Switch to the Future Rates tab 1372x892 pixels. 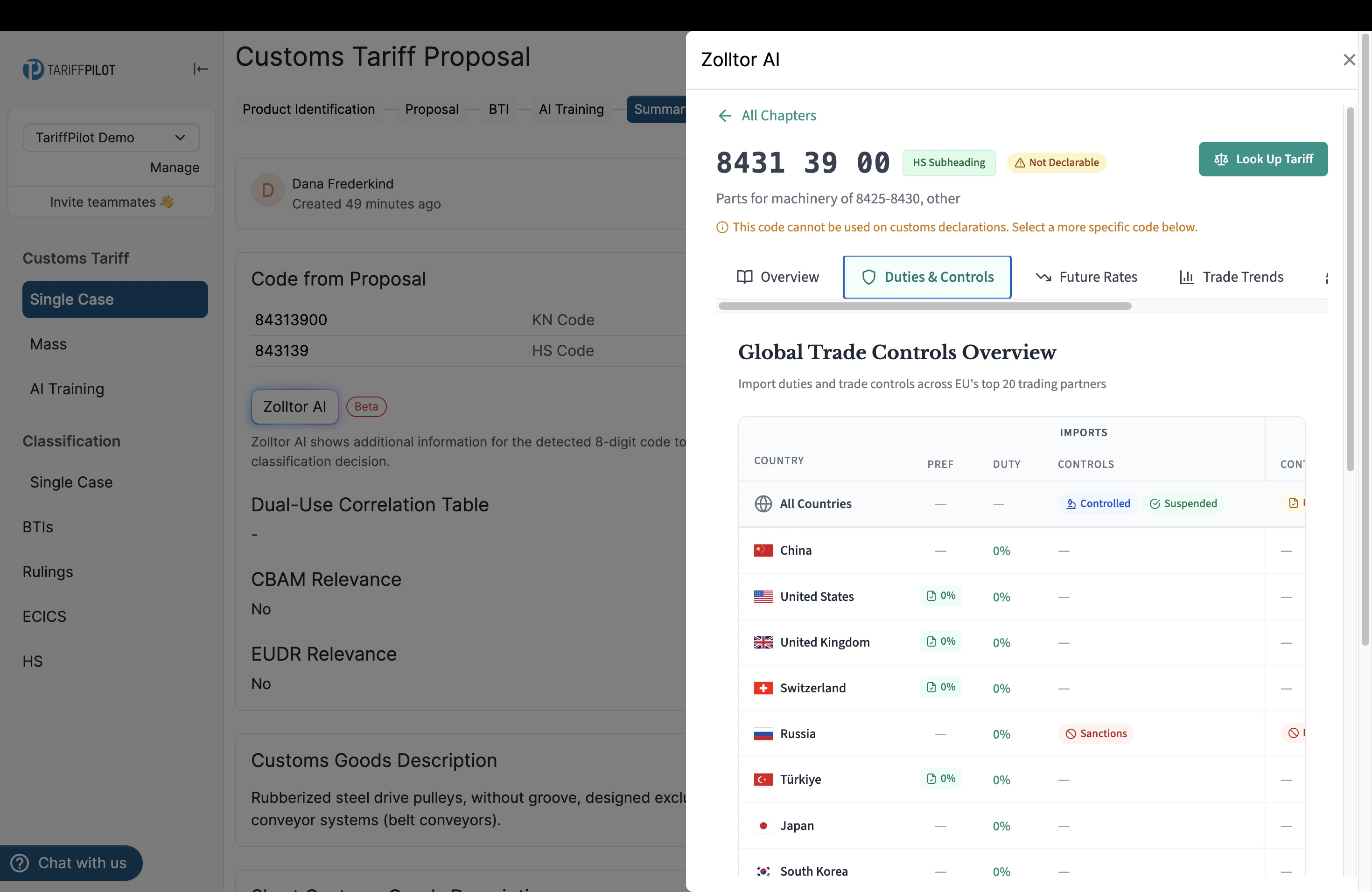(x=1086, y=277)
